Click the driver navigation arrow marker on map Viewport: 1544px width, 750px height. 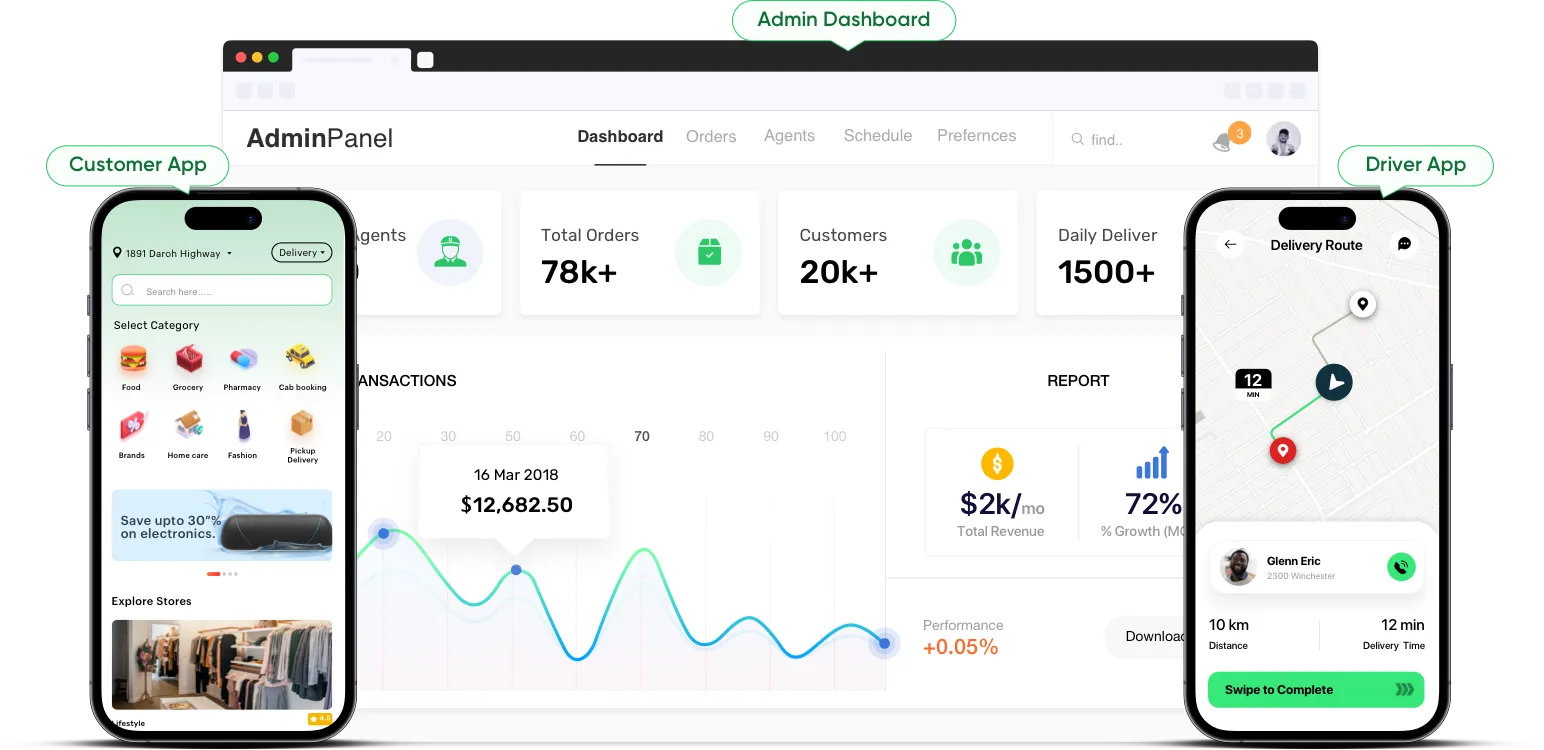coord(1333,382)
